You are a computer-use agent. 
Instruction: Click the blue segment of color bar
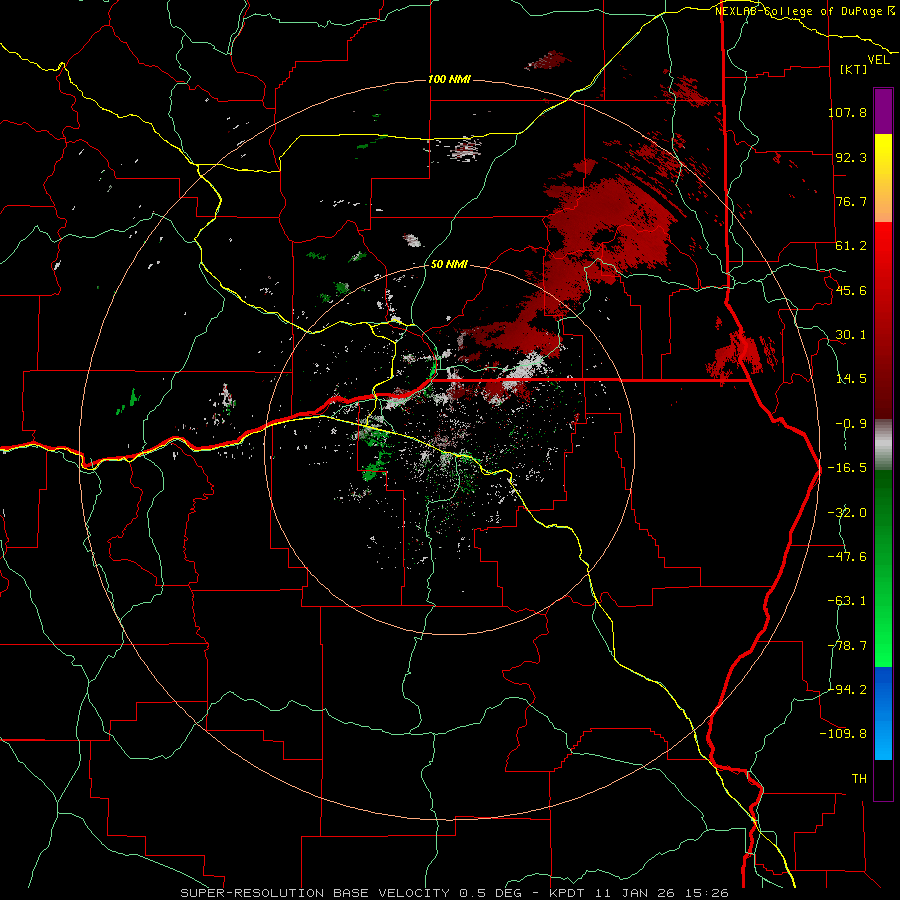883,713
